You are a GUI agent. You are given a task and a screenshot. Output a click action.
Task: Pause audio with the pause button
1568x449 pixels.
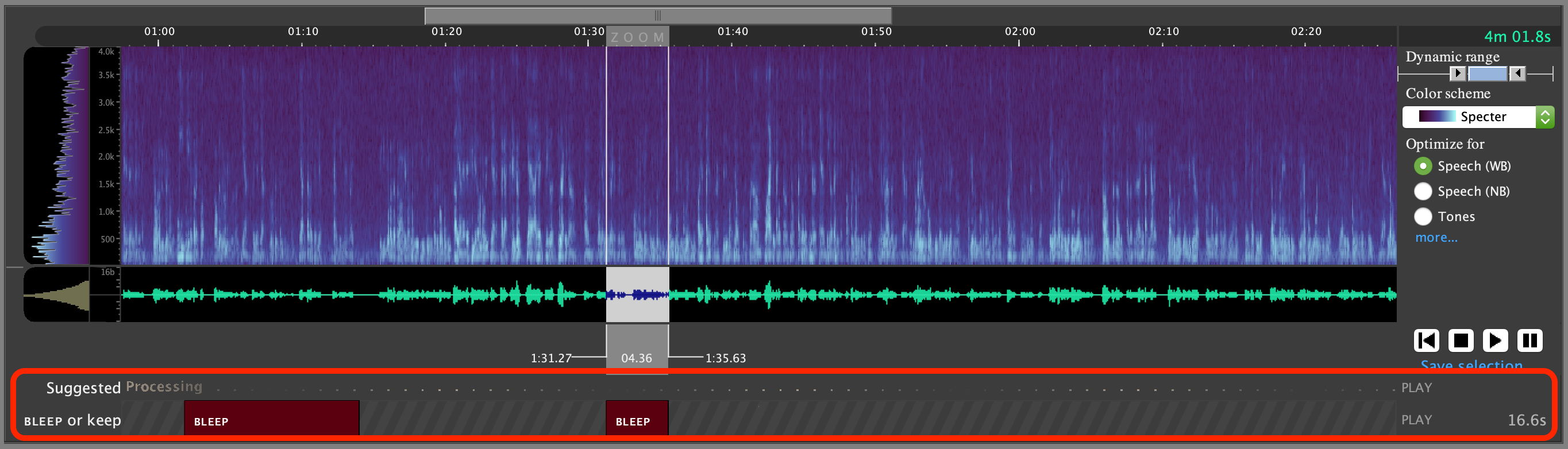tap(1530, 340)
